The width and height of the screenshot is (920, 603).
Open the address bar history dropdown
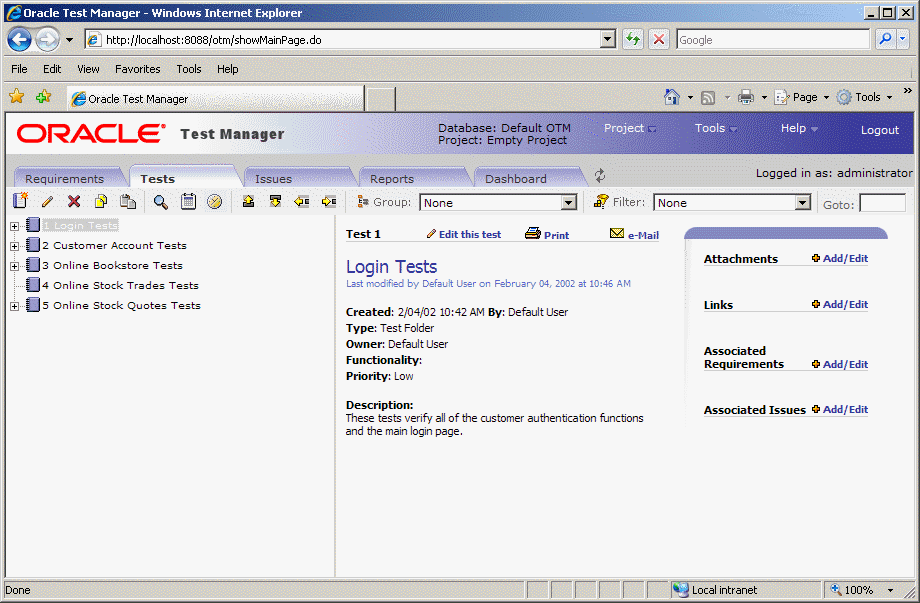(607, 39)
